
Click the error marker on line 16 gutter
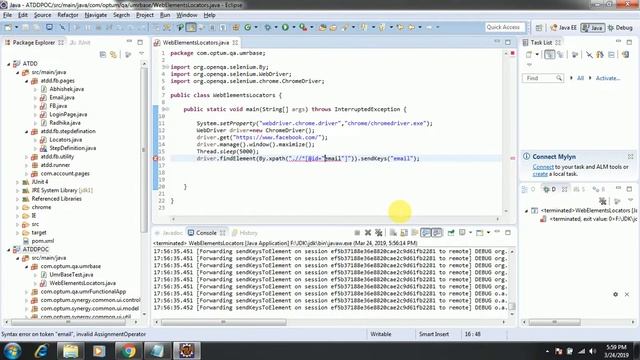(x=156, y=158)
